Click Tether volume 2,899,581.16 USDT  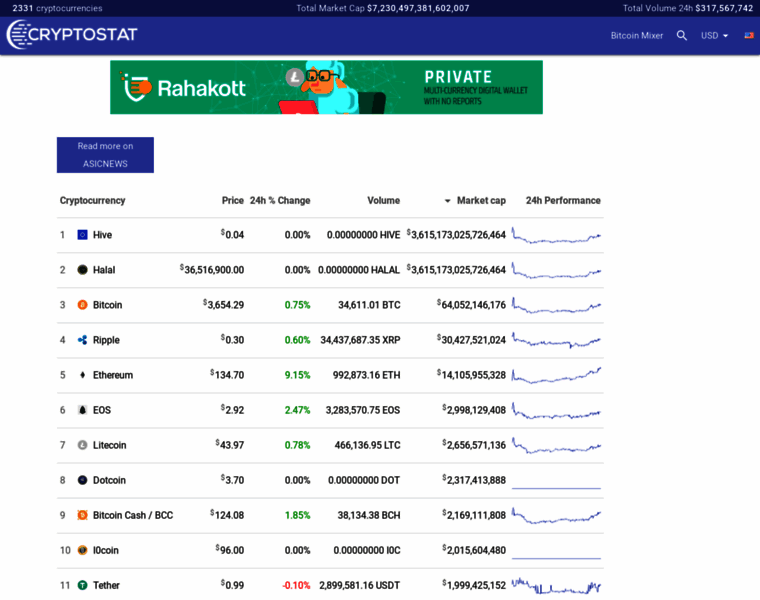(x=359, y=585)
